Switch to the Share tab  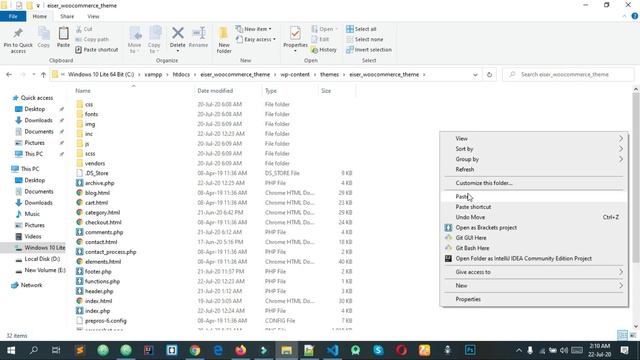coord(67,16)
